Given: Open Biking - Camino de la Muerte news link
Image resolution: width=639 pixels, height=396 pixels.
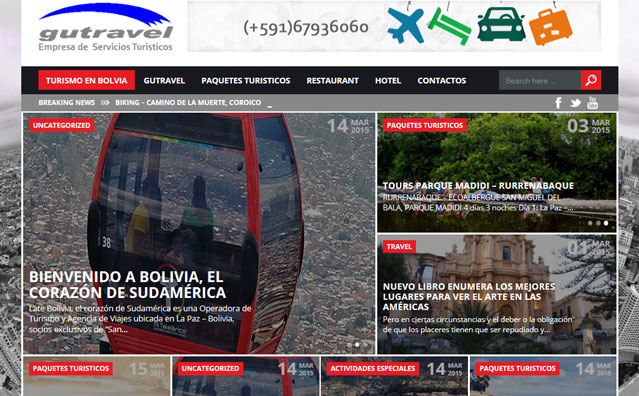Looking at the screenshot, I should point(188,103).
